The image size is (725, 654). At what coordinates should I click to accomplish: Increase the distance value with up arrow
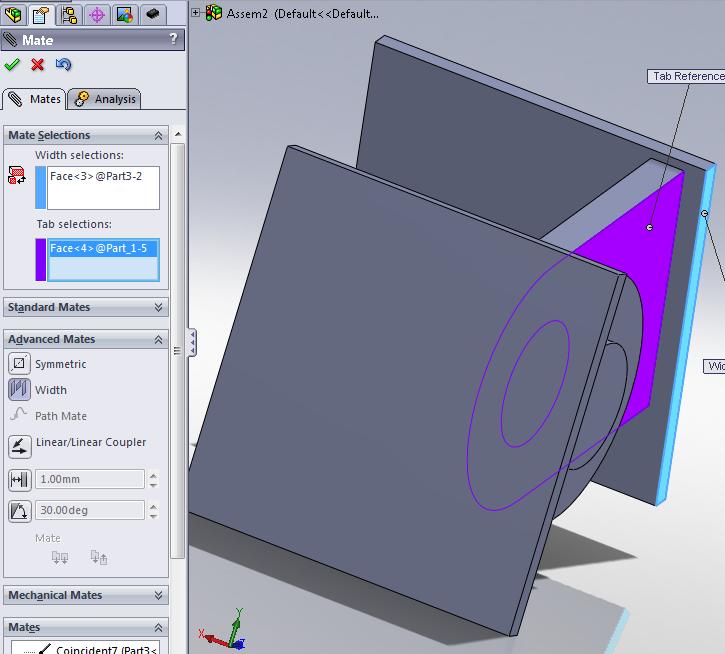153,475
